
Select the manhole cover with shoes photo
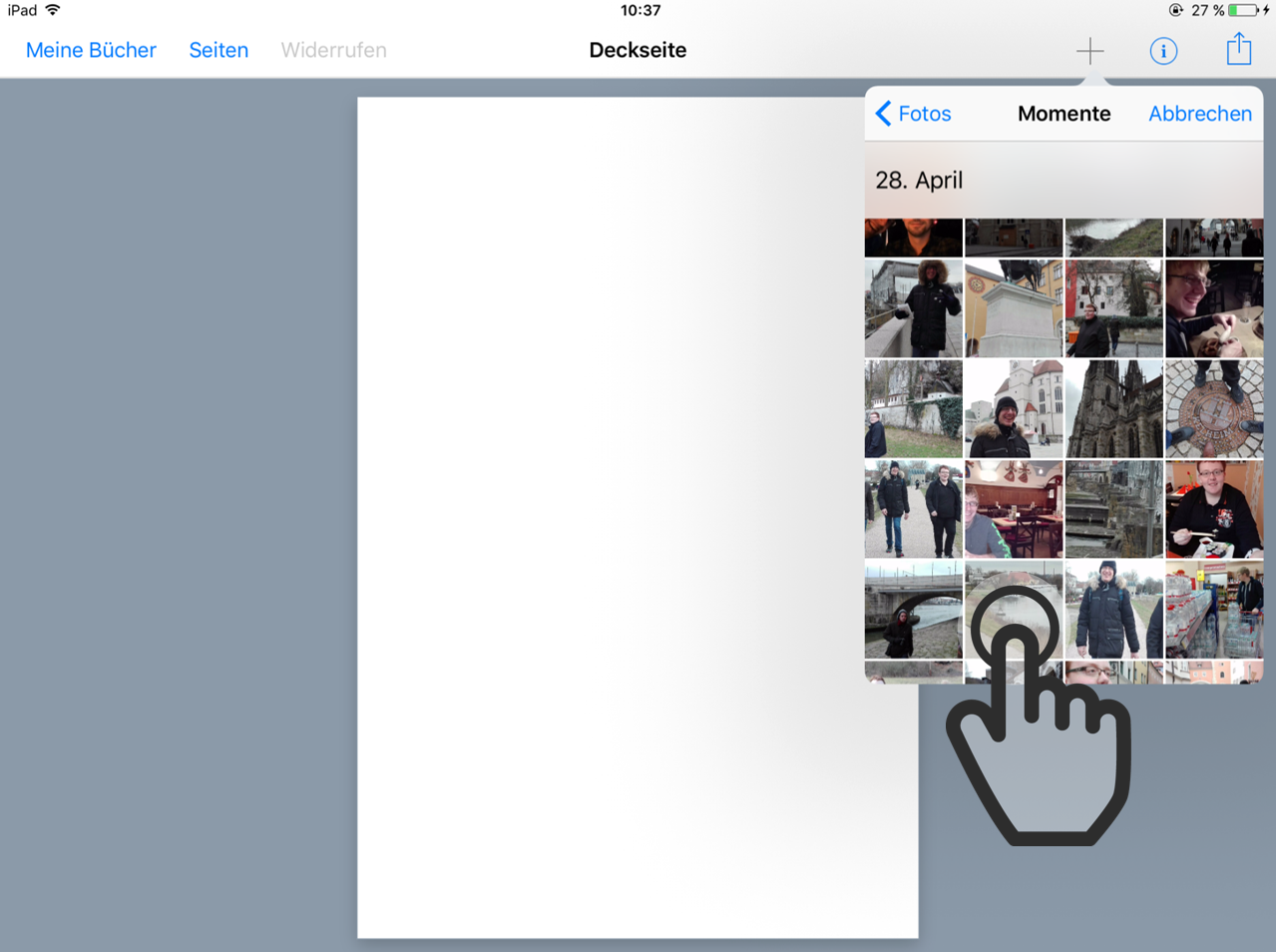pyautogui.click(x=1214, y=409)
